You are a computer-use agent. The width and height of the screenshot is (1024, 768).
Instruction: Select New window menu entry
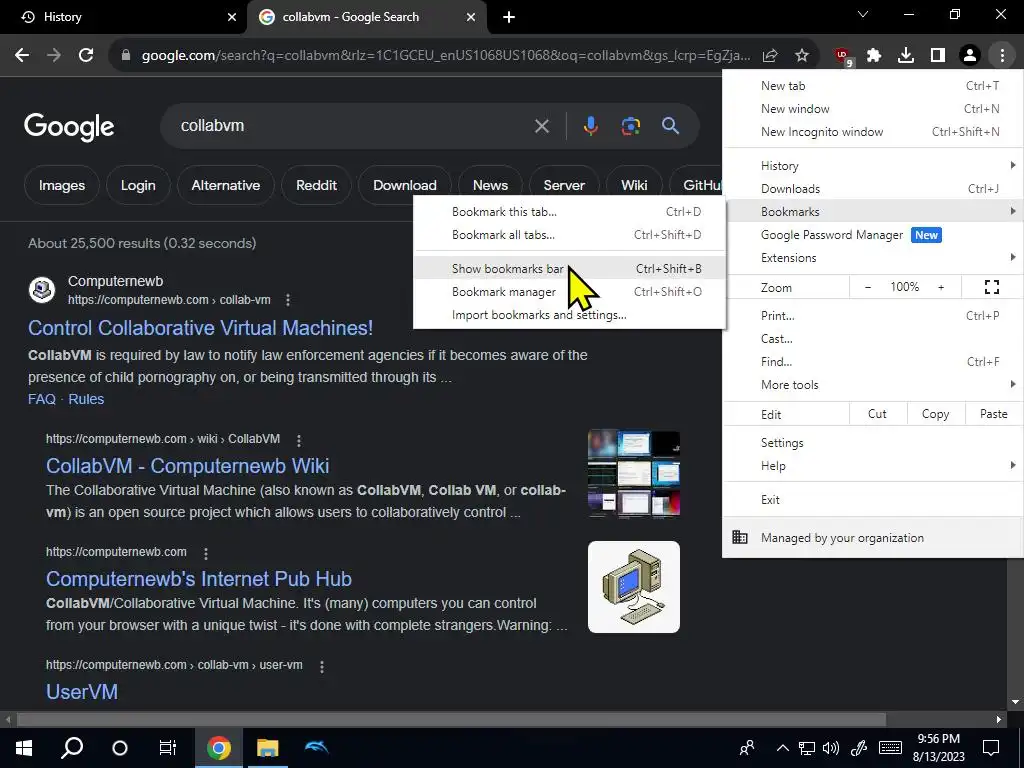click(872, 108)
